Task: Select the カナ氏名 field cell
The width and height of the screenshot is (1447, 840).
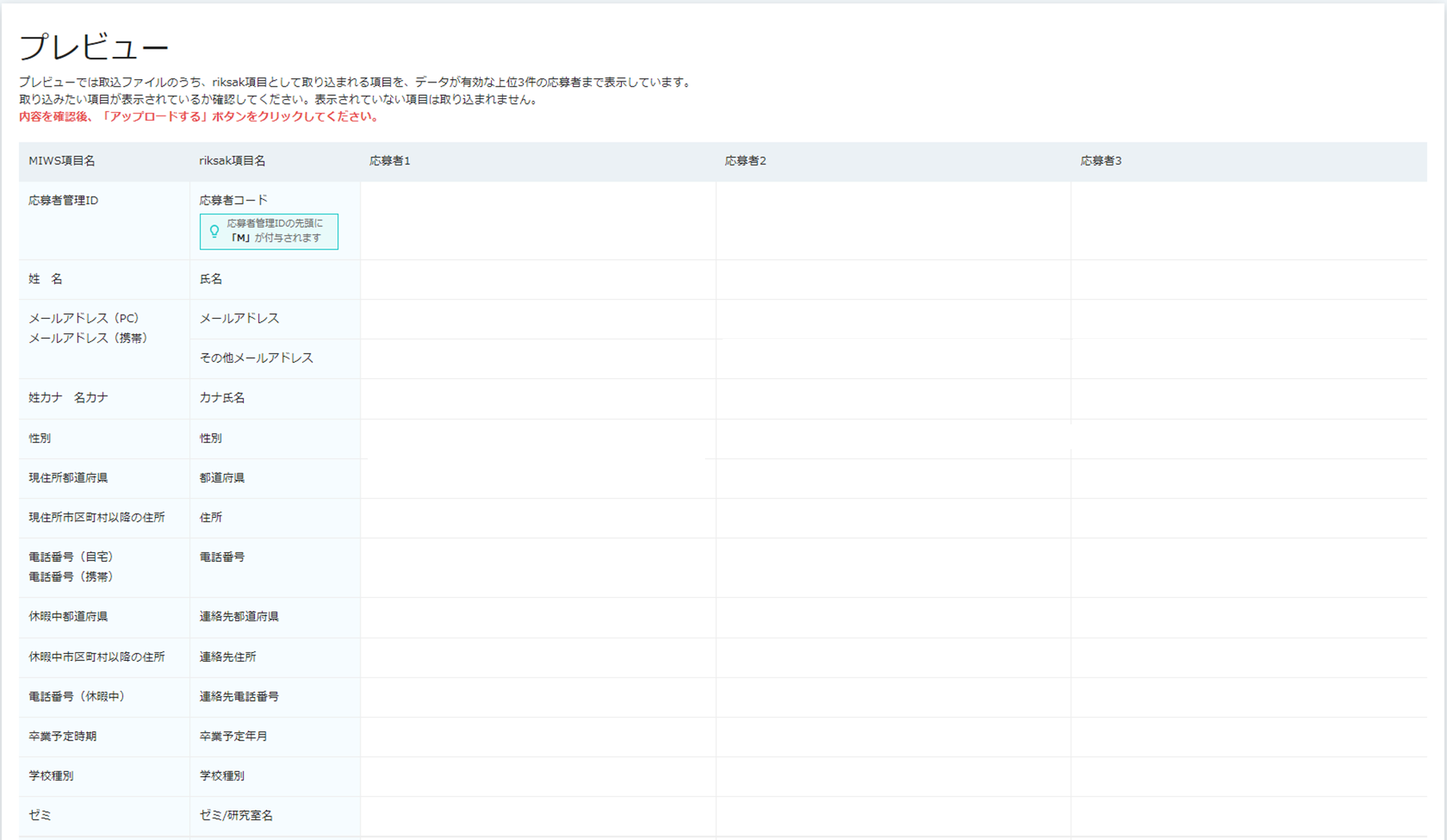Action: (x=275, y=398)
